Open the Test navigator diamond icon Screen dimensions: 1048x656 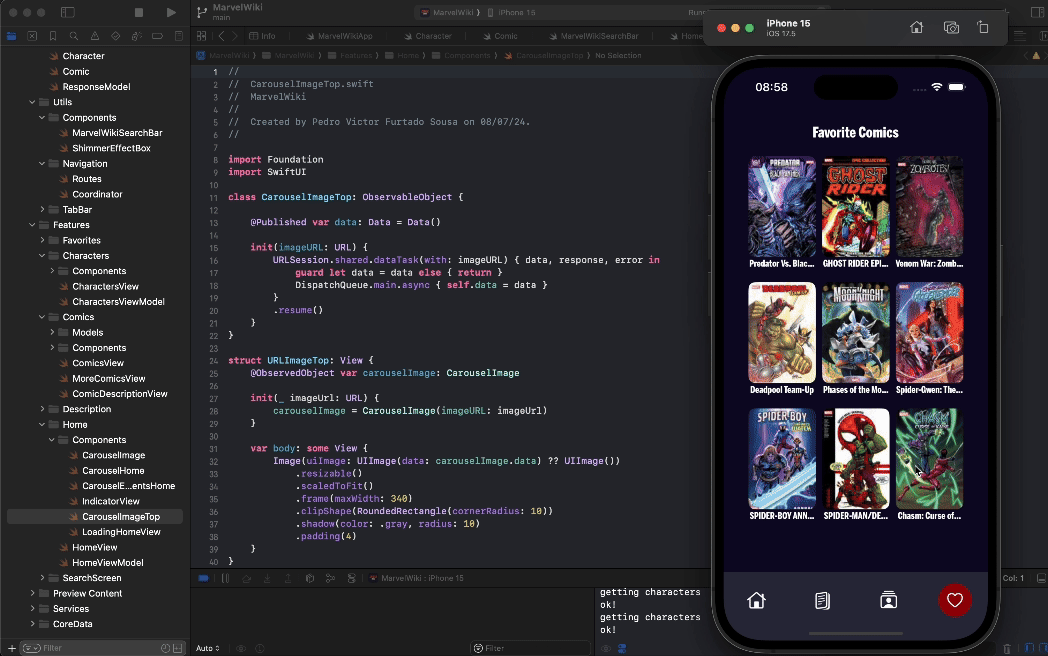tap(116, 36)
